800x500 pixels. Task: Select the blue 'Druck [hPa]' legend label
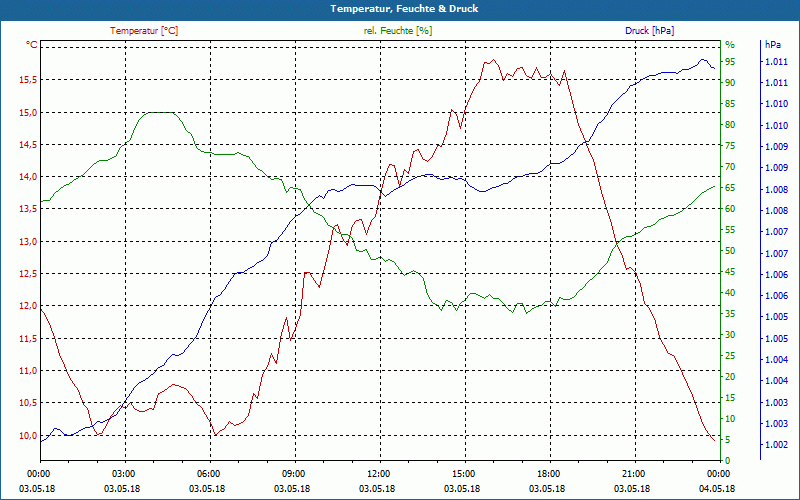coord(649,31)
